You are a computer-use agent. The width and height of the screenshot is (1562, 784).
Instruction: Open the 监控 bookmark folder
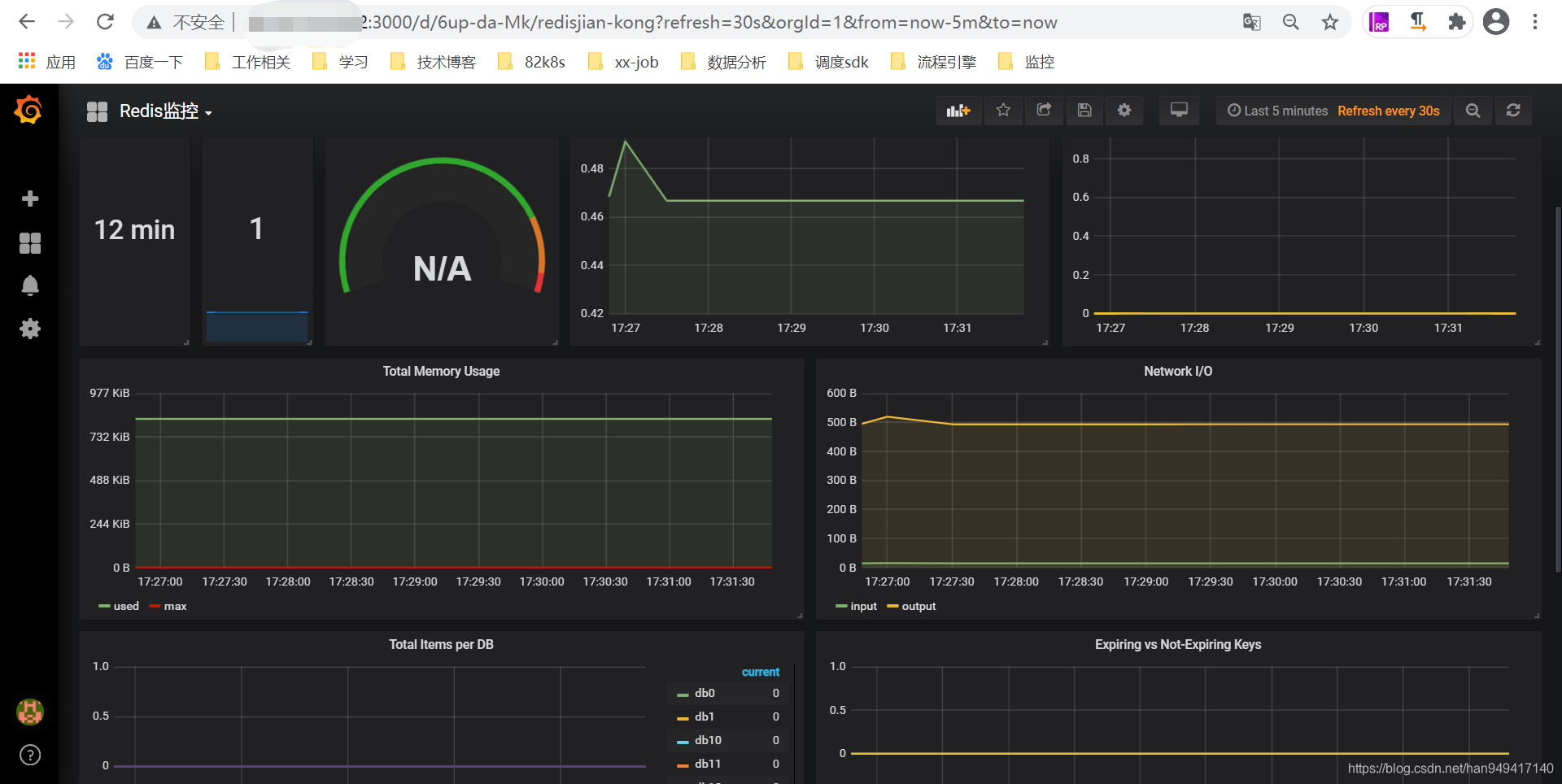pyautogui.click(x=1026, y=62)
